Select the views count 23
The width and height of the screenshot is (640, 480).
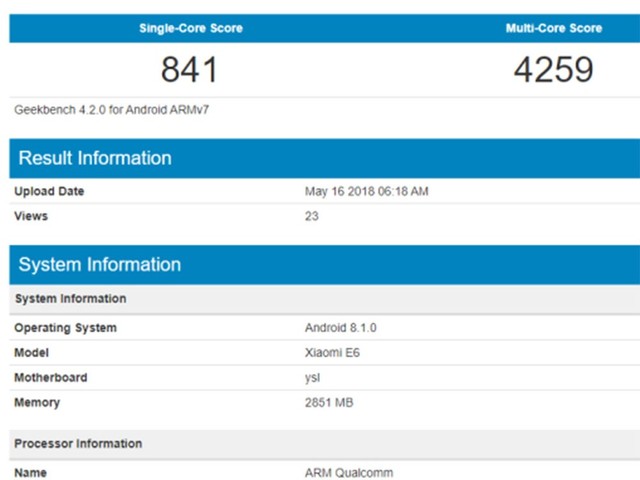click(312, 216)
